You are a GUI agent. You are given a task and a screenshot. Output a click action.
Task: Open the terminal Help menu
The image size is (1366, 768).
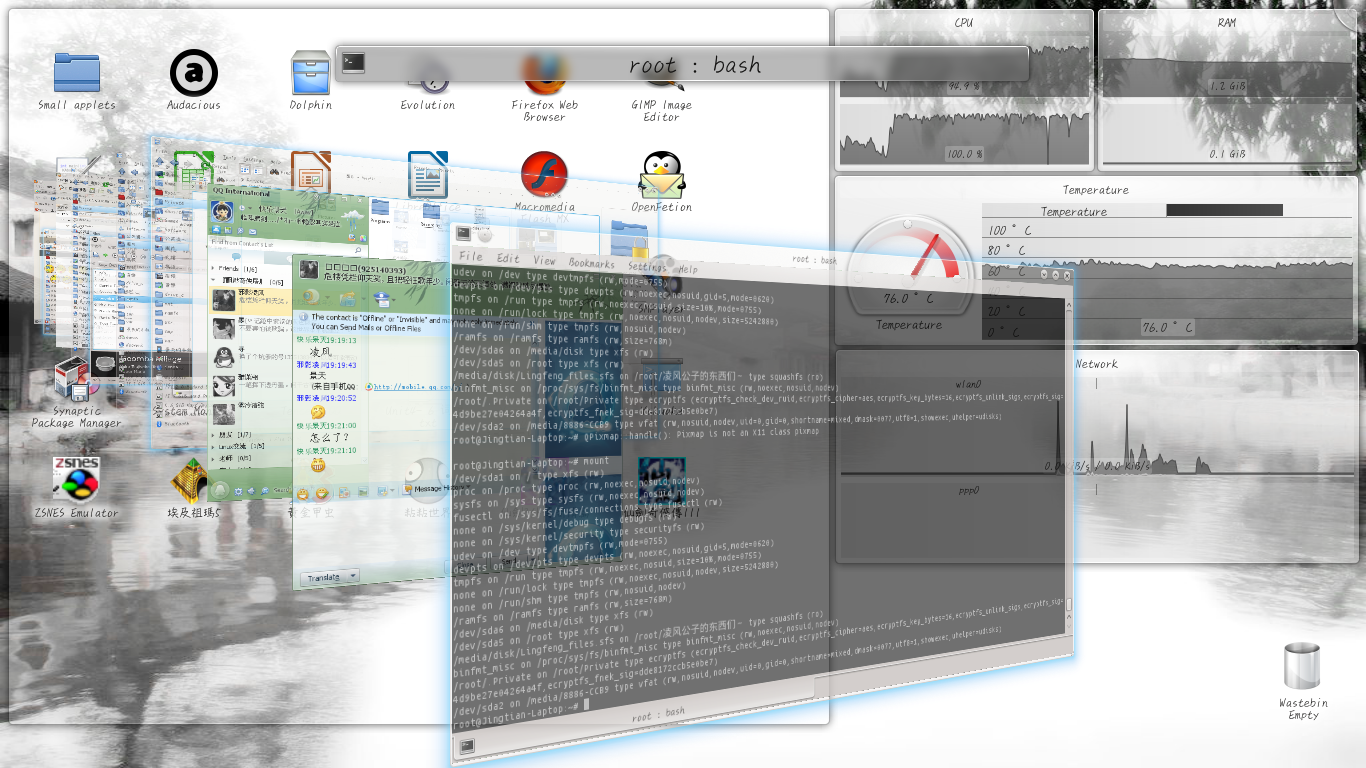[688, 270]
